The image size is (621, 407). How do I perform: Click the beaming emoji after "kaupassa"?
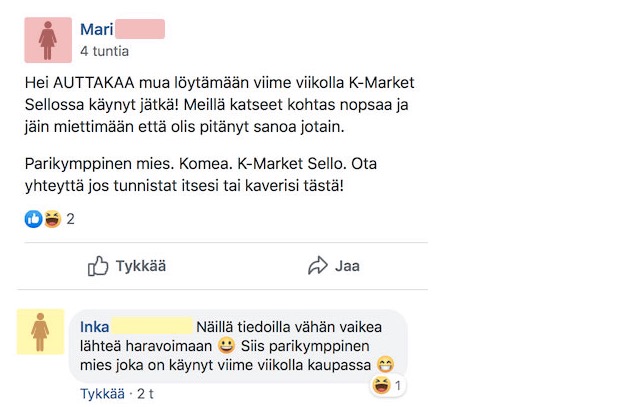coord(386,364)
